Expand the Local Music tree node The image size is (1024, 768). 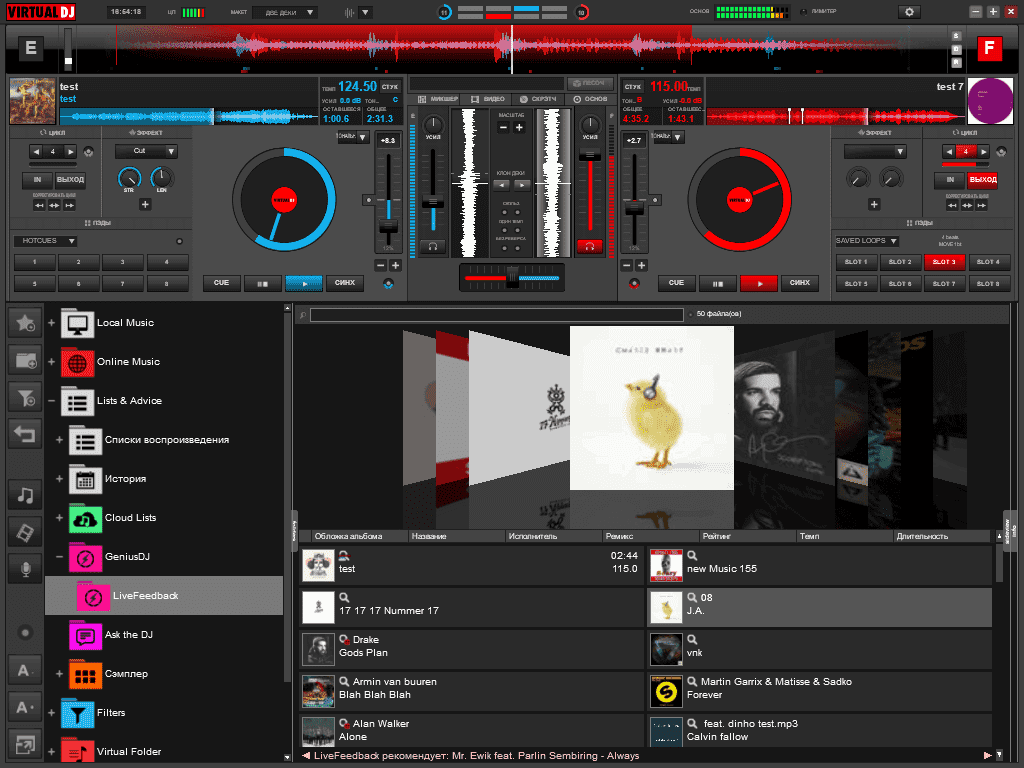click(x=51, y=323)
